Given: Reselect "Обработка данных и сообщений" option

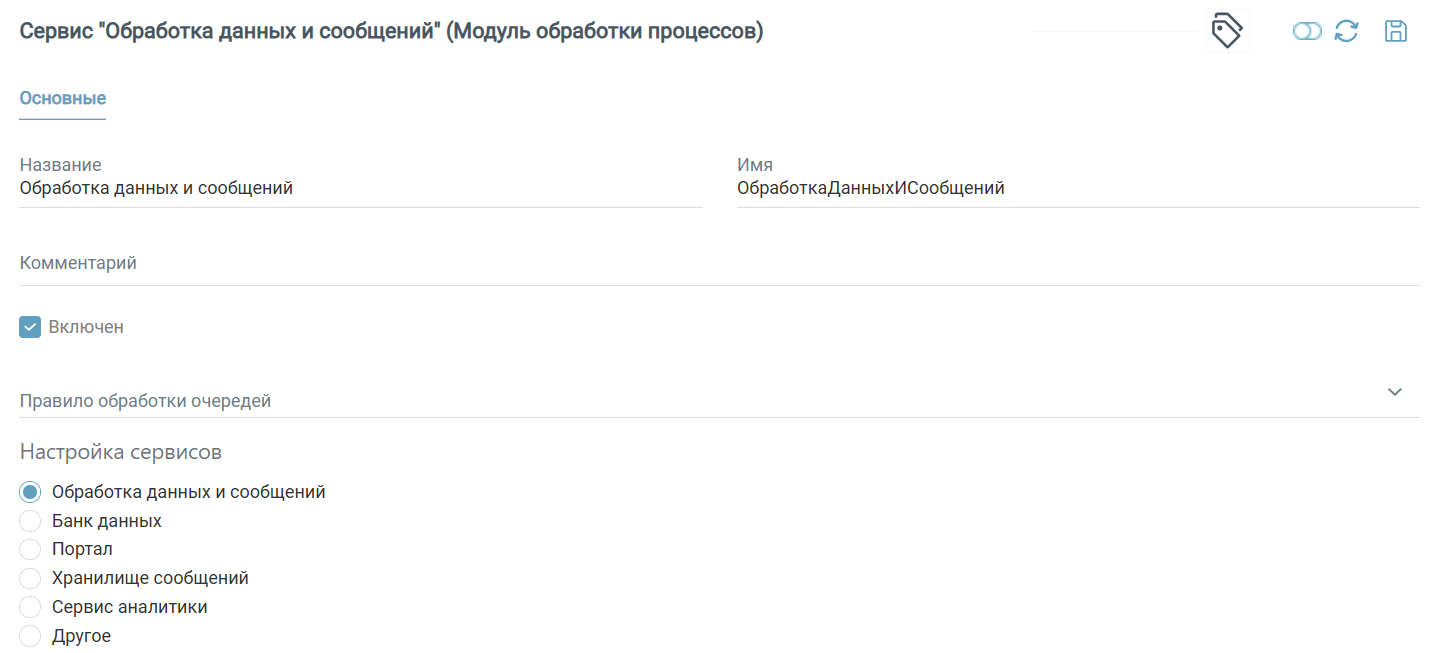Looking at the screenshot, I should point(29,491).
